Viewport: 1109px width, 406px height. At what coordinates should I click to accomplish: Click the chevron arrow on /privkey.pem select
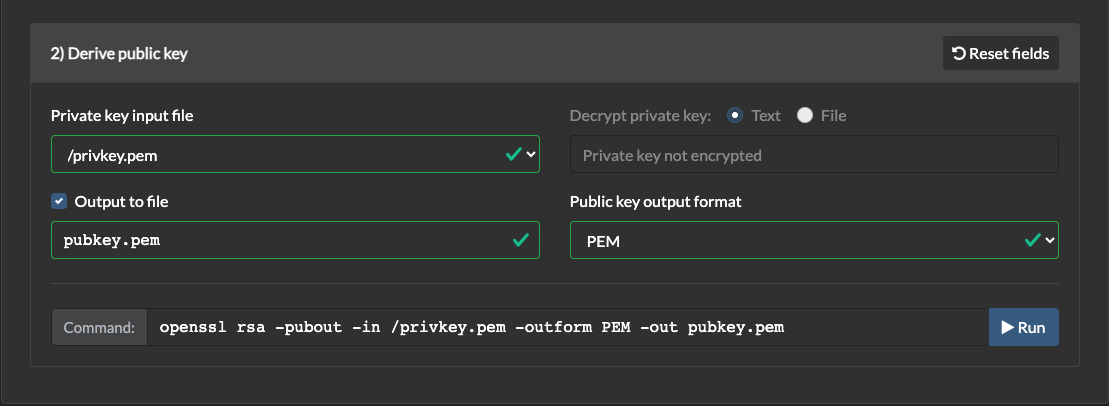pyautogui.click(x=531, y=154)
